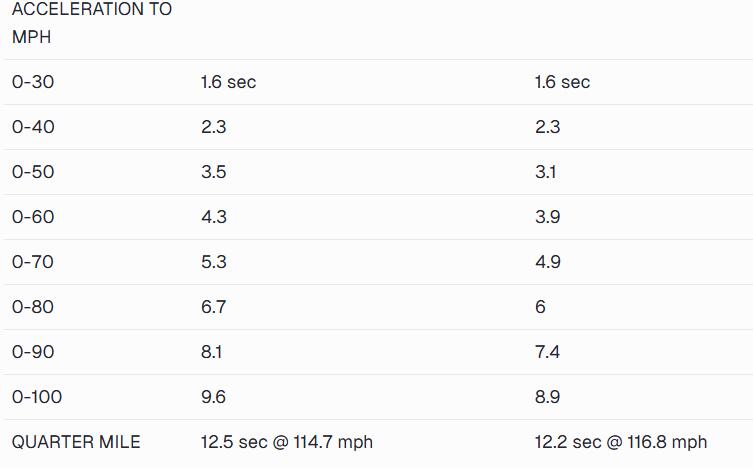The image size is (753, 468).
Task: Select the 0-80 row label
Action: [x=33, y=307]
